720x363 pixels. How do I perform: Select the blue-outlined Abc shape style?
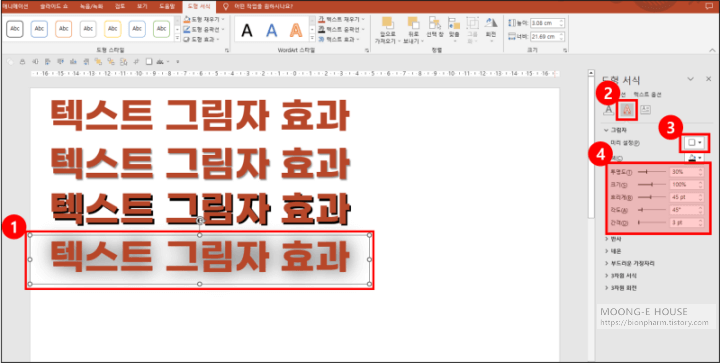coord(39,29)
